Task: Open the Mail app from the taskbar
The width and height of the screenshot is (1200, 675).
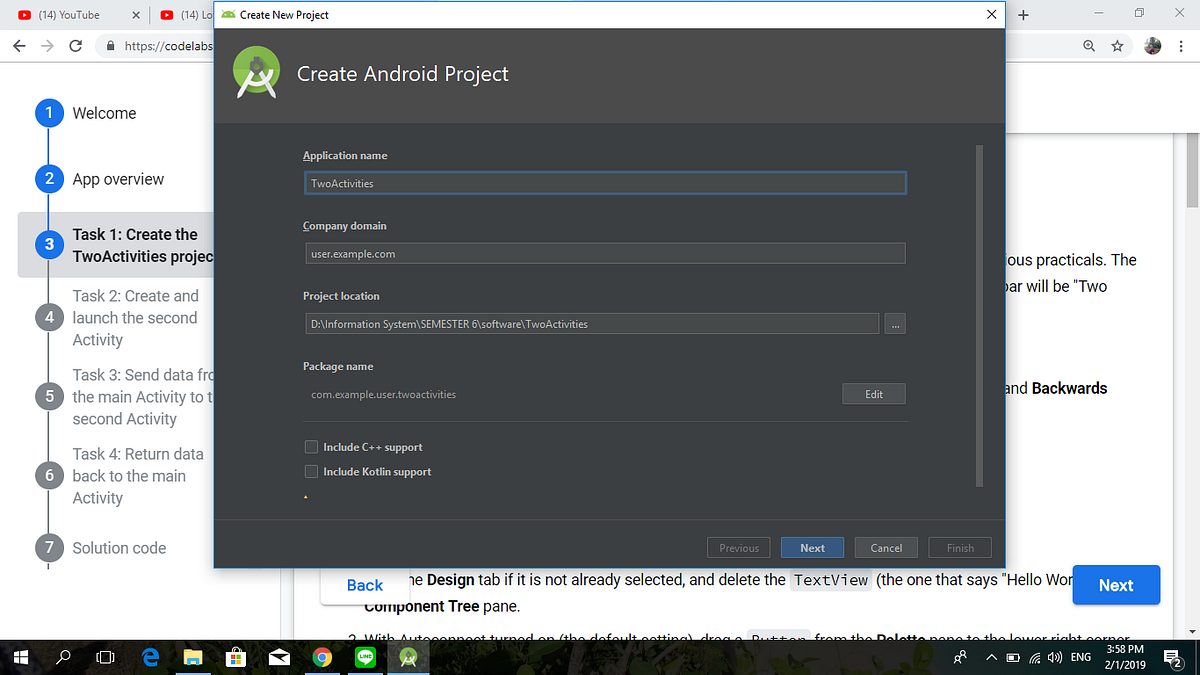Action: tap(279, 657)
